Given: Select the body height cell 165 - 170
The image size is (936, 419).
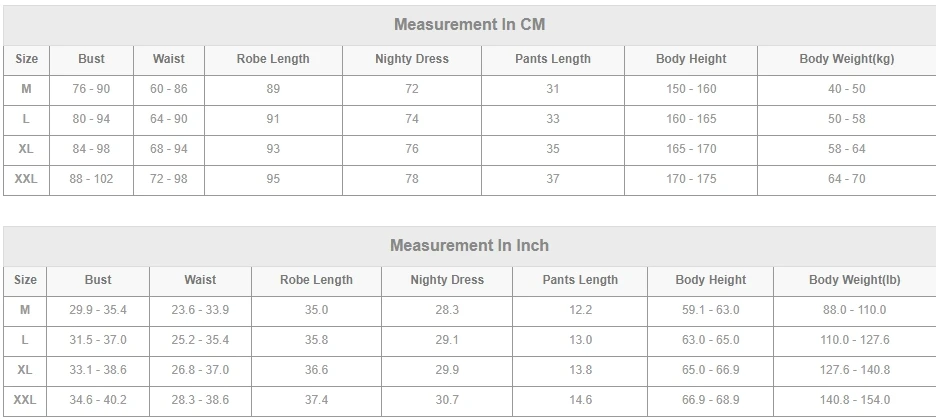Looking at the screenshot, I should click(x=691, y=149).
